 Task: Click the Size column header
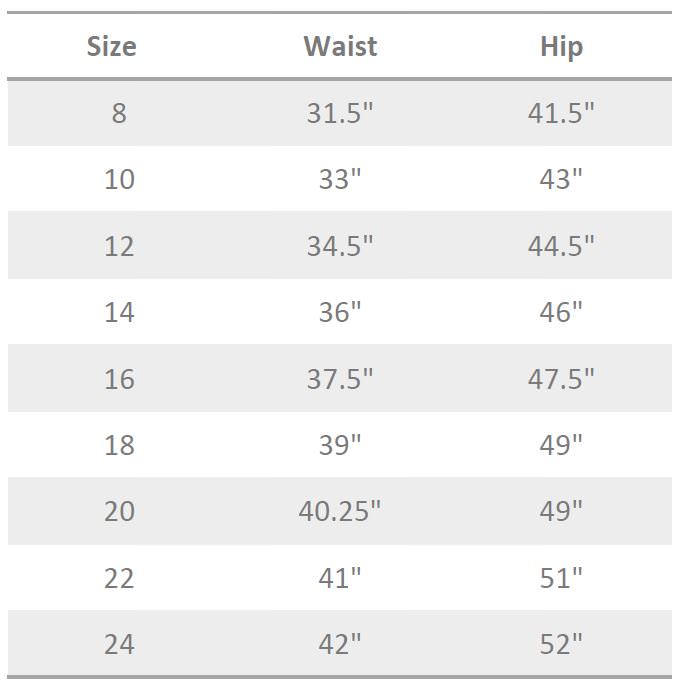pos(111,46)
